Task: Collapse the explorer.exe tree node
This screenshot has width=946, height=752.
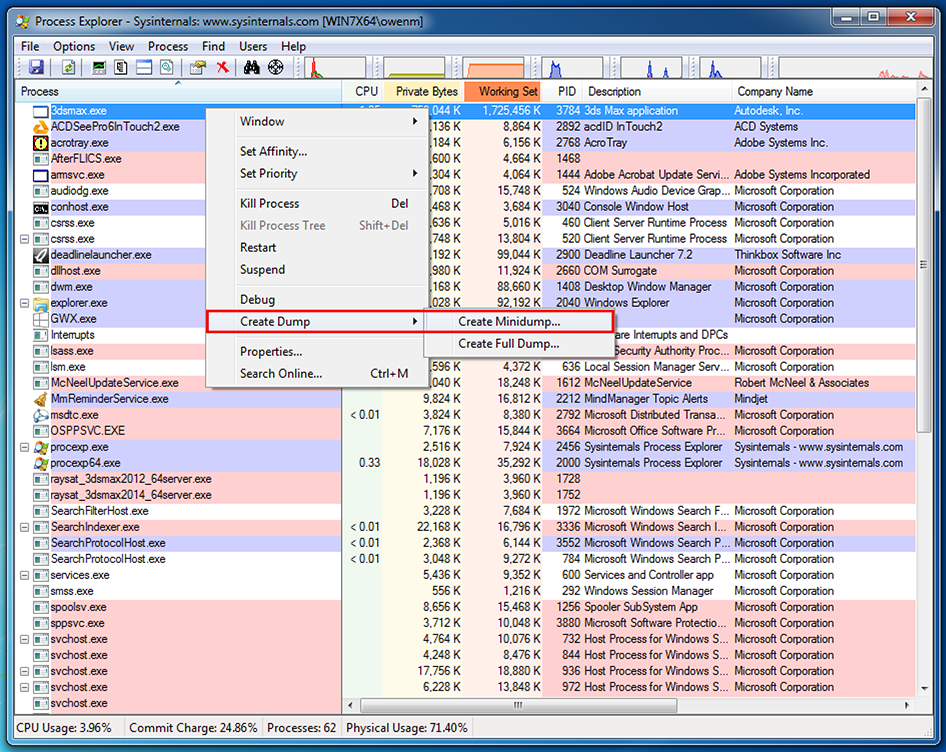Action: [x=25, y=303]
